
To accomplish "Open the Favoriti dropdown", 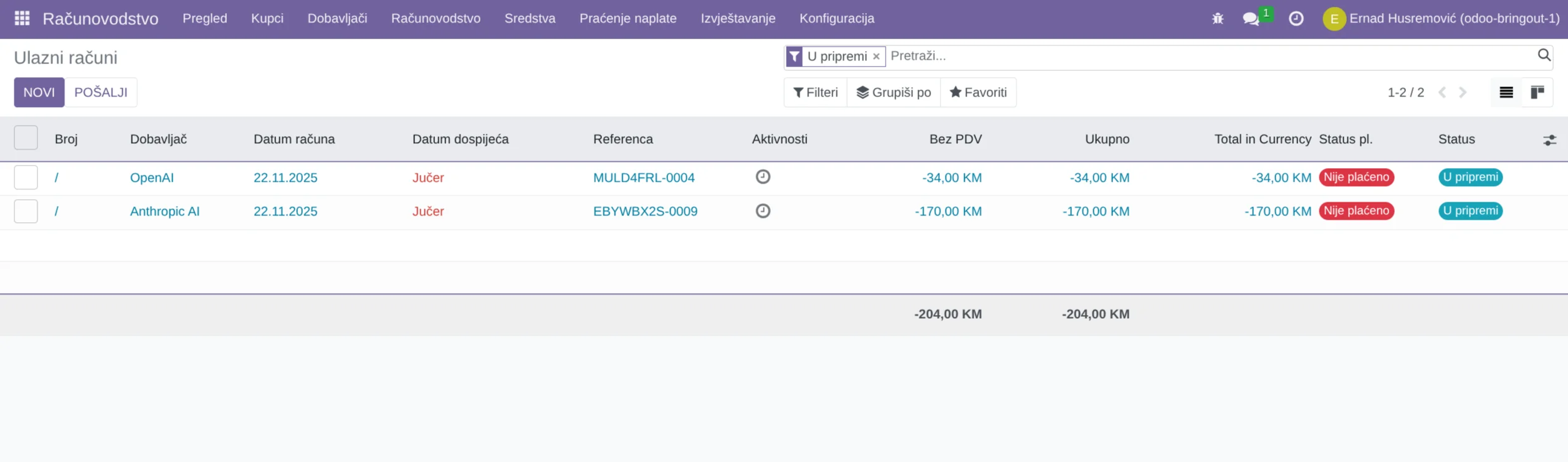I will click(978, 92).
